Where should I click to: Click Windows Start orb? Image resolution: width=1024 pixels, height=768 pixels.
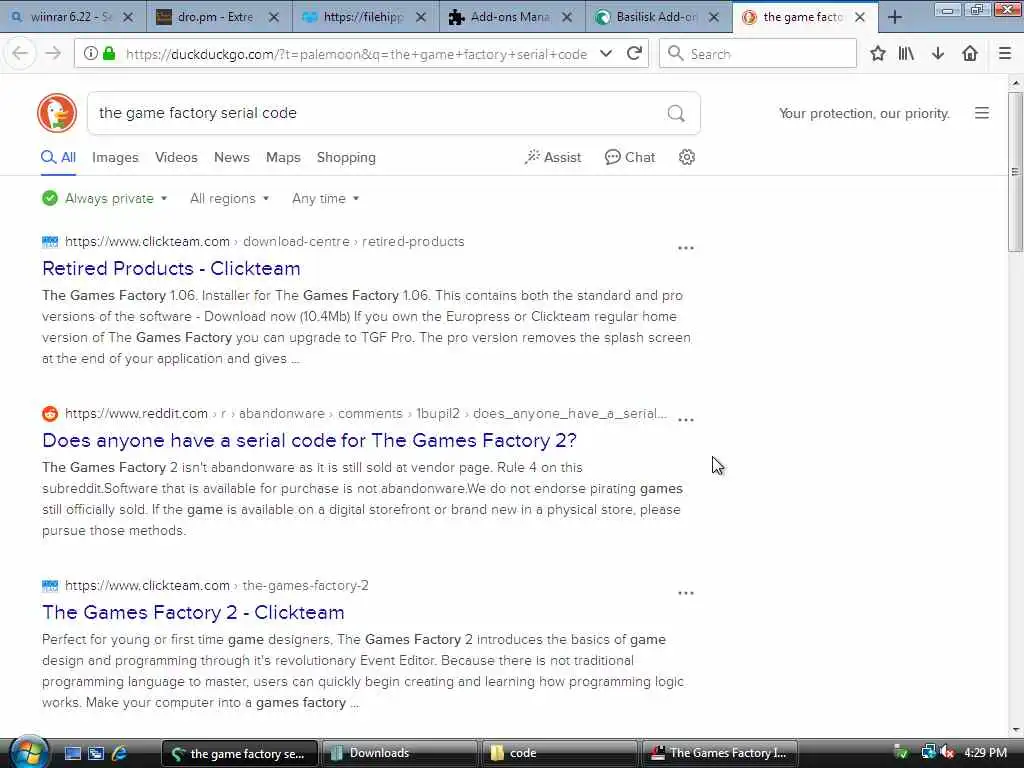[x=27, y=752]
